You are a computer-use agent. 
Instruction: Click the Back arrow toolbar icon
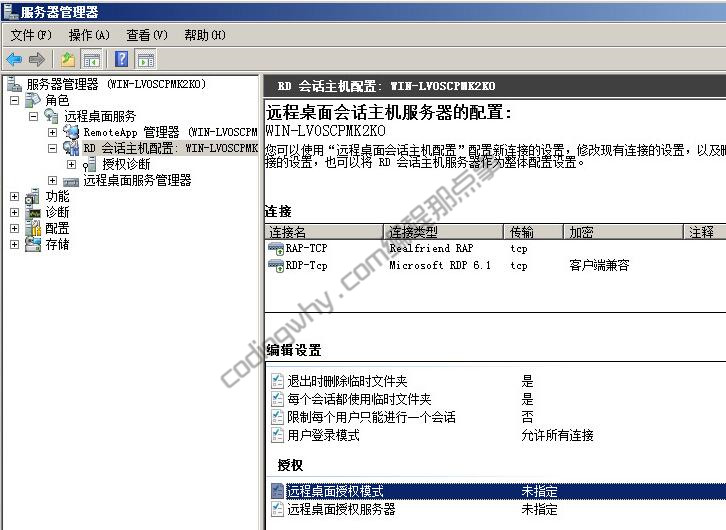(14, 59)
